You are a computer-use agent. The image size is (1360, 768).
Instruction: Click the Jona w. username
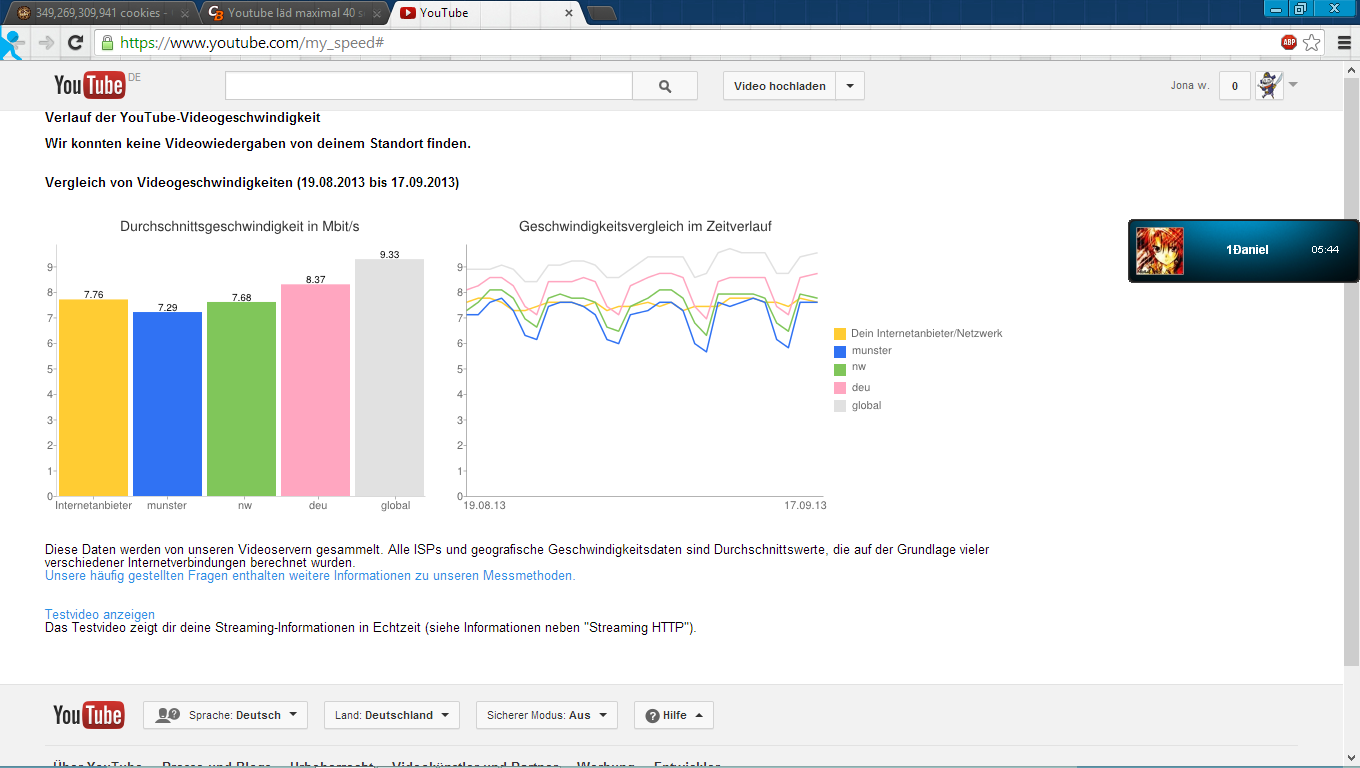(x=1190, y=86)
